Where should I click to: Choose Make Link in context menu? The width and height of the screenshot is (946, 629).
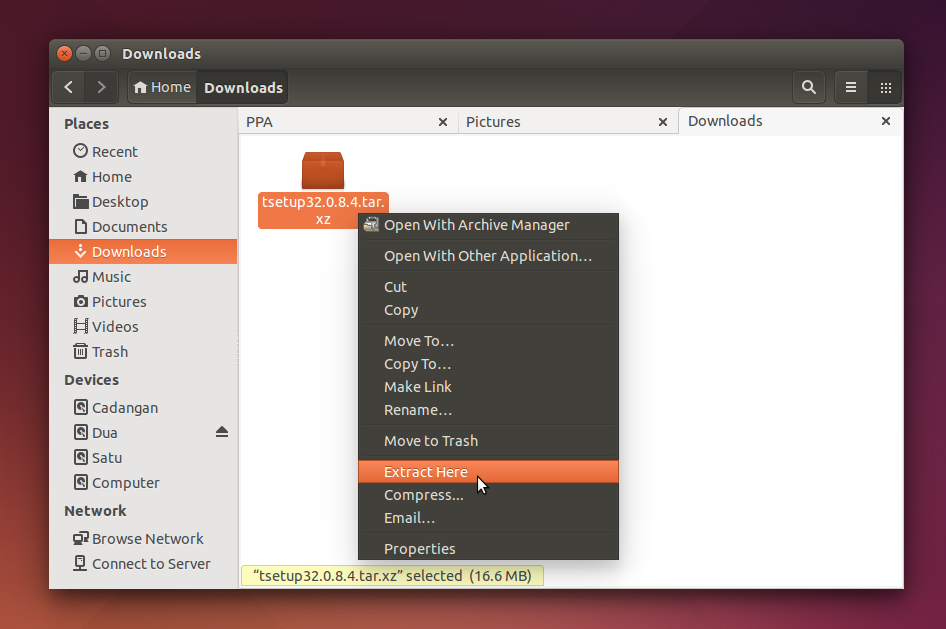(x=488, y=387)
